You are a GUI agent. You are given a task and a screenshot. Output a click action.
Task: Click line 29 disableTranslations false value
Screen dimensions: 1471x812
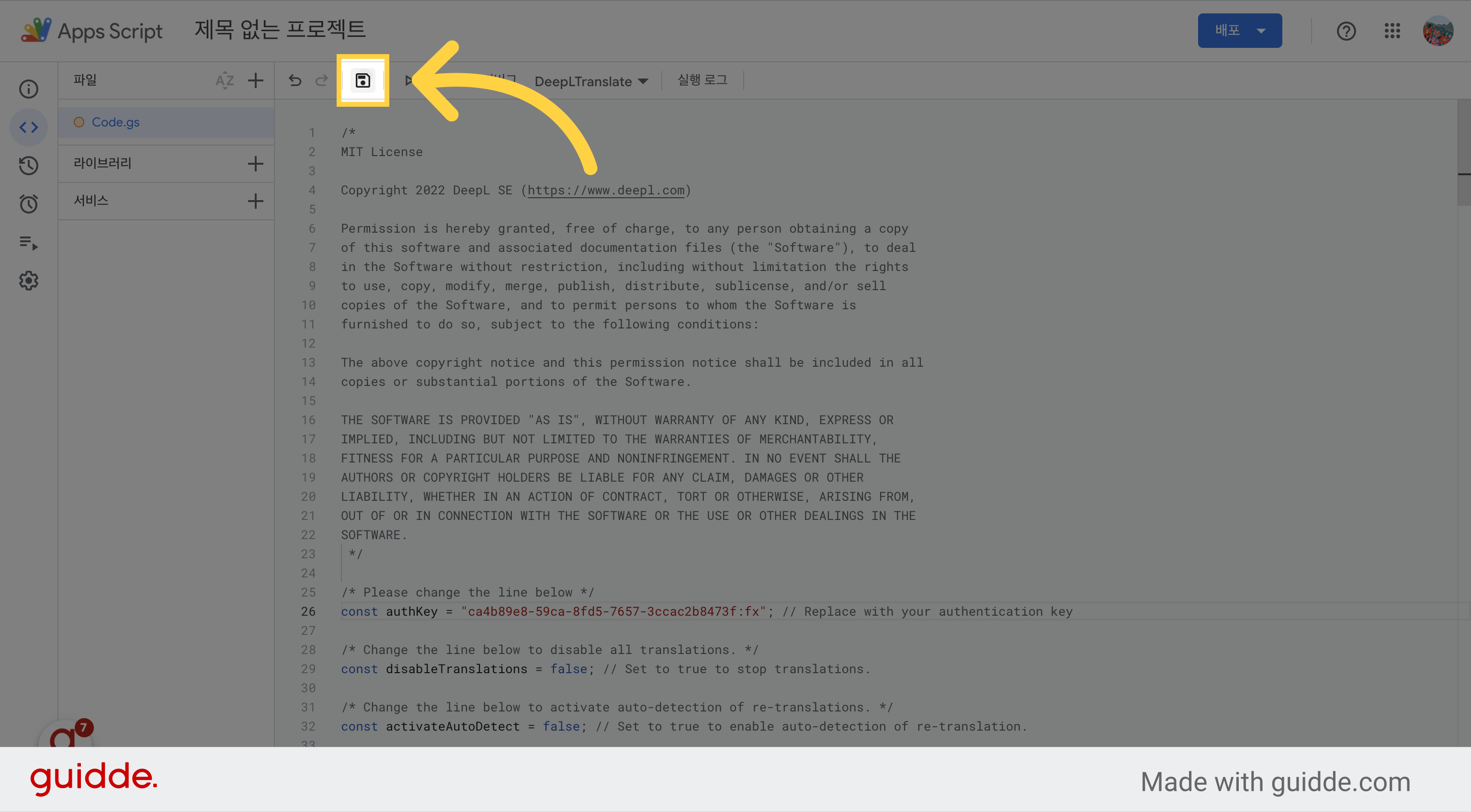pos(569,669)
